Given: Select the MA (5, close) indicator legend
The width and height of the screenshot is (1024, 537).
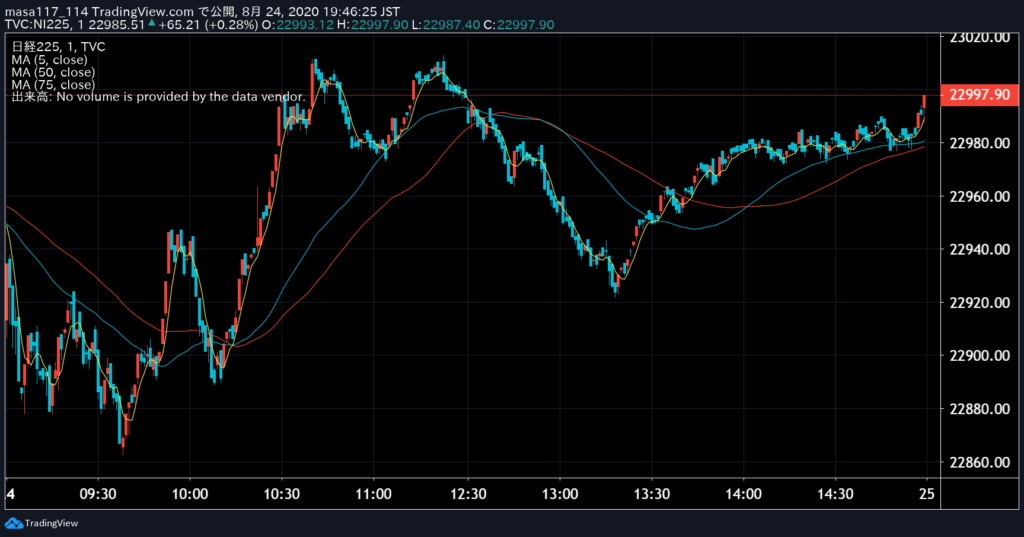Looking at the screenshot, I should [49, 59].
